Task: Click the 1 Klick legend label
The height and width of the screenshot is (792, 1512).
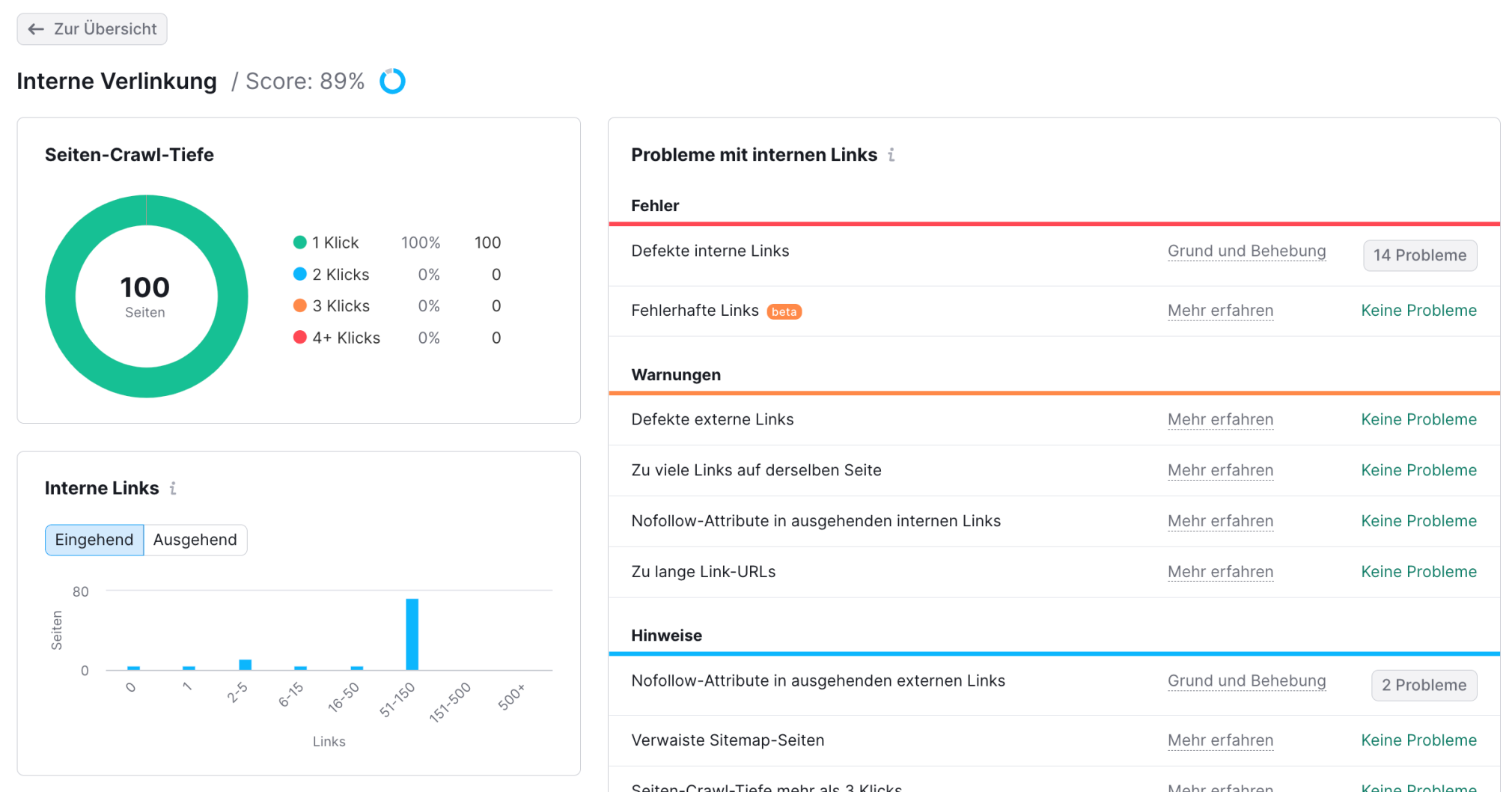Action: point(335,243)
